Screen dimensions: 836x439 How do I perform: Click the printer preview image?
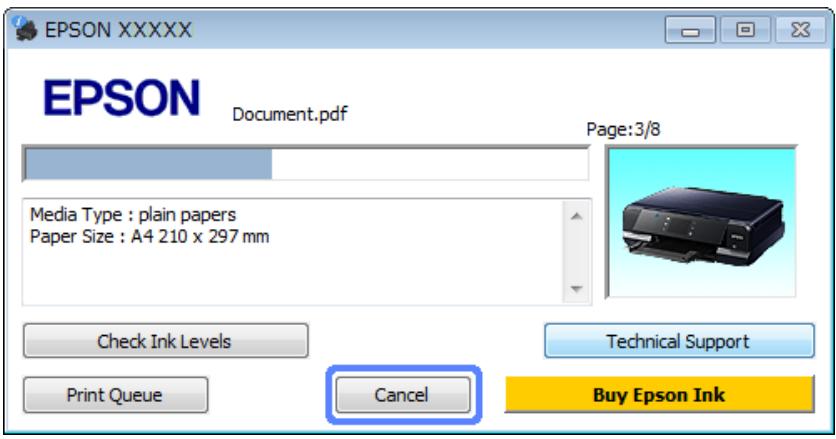[x=700, y=222]
